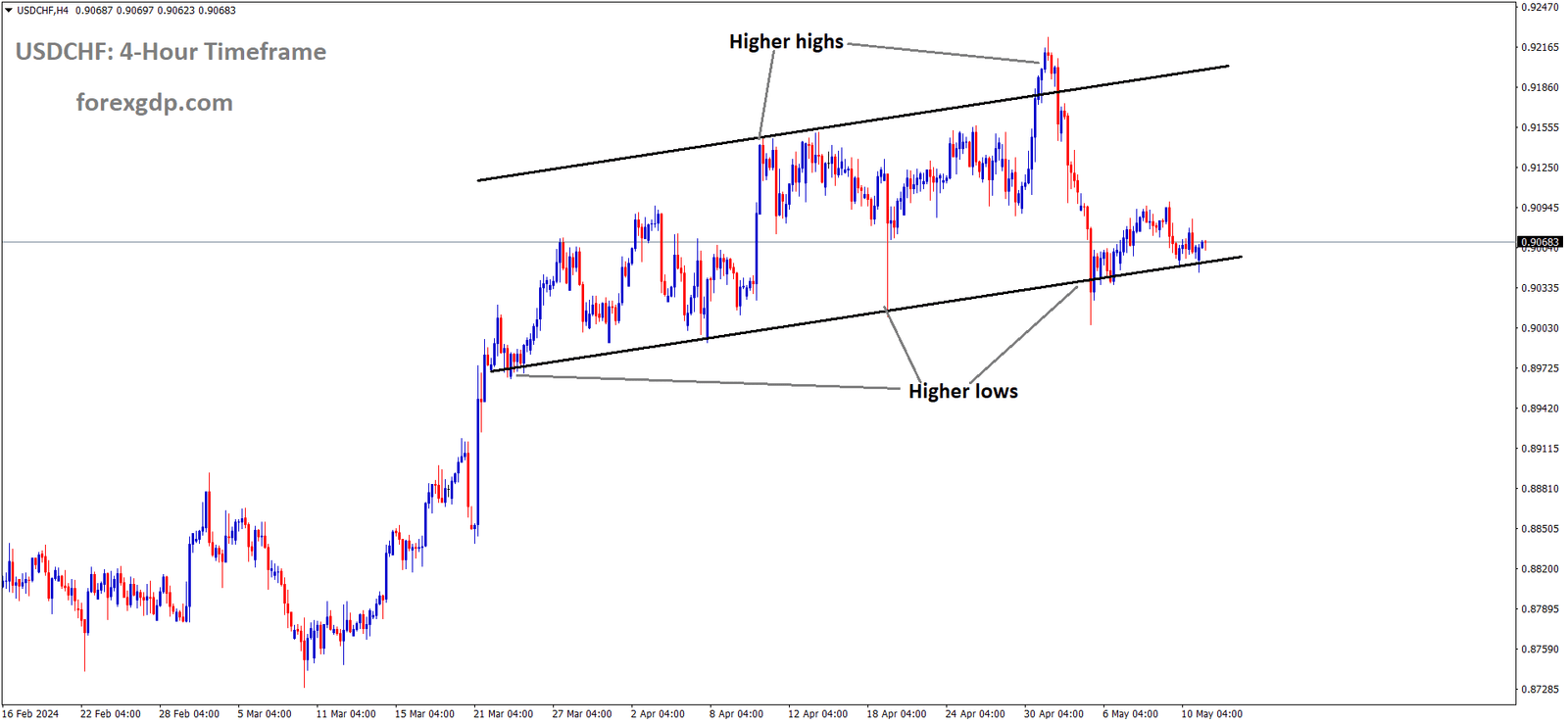The image size is (1568, 724).
Task: Click the 24 Apr 04:00 date label
Action: tap(975, 714)
